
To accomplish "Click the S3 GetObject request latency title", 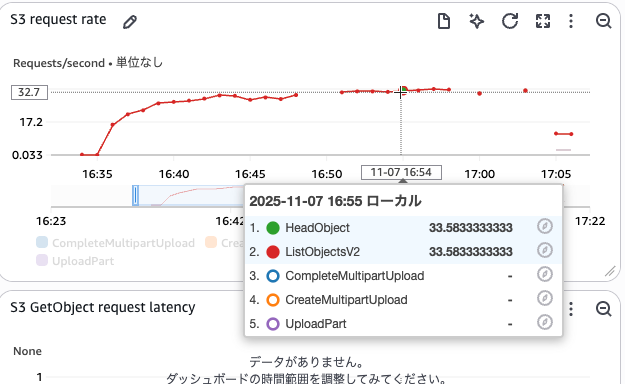I will click(x=103, y=307).
